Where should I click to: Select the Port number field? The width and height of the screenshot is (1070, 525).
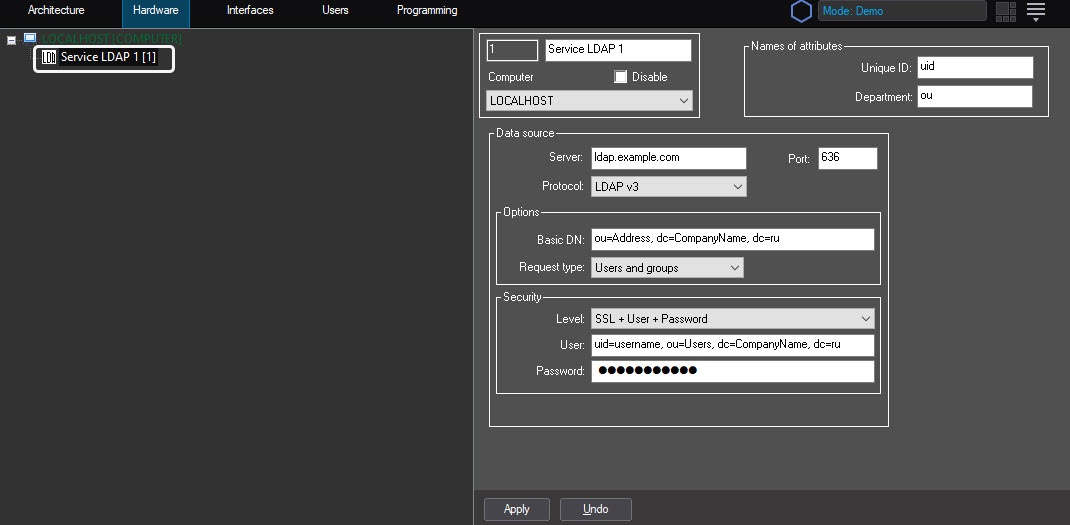click(847, 158)
